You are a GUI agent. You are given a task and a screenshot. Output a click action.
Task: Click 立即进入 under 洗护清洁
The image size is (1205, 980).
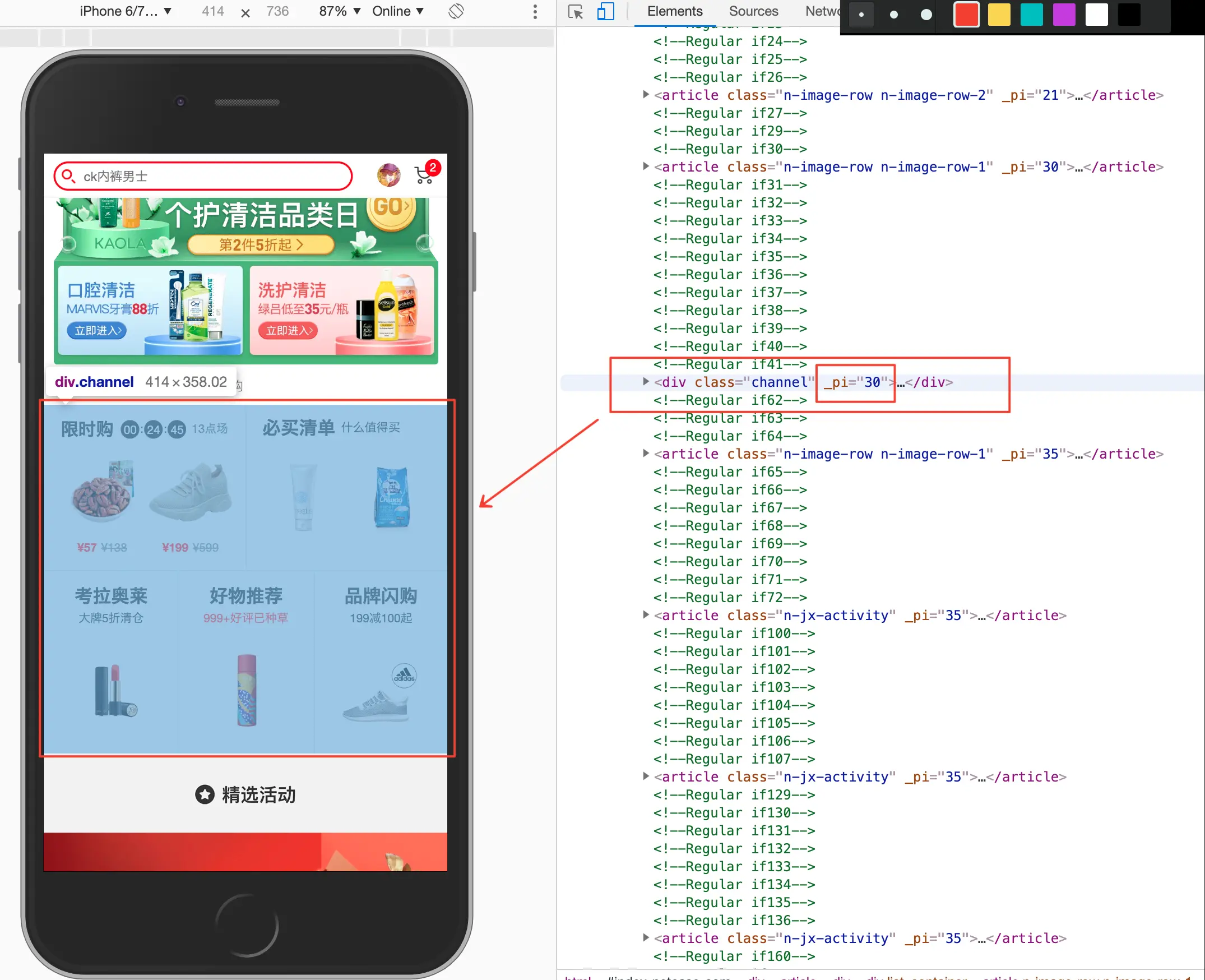click(289, 331)
